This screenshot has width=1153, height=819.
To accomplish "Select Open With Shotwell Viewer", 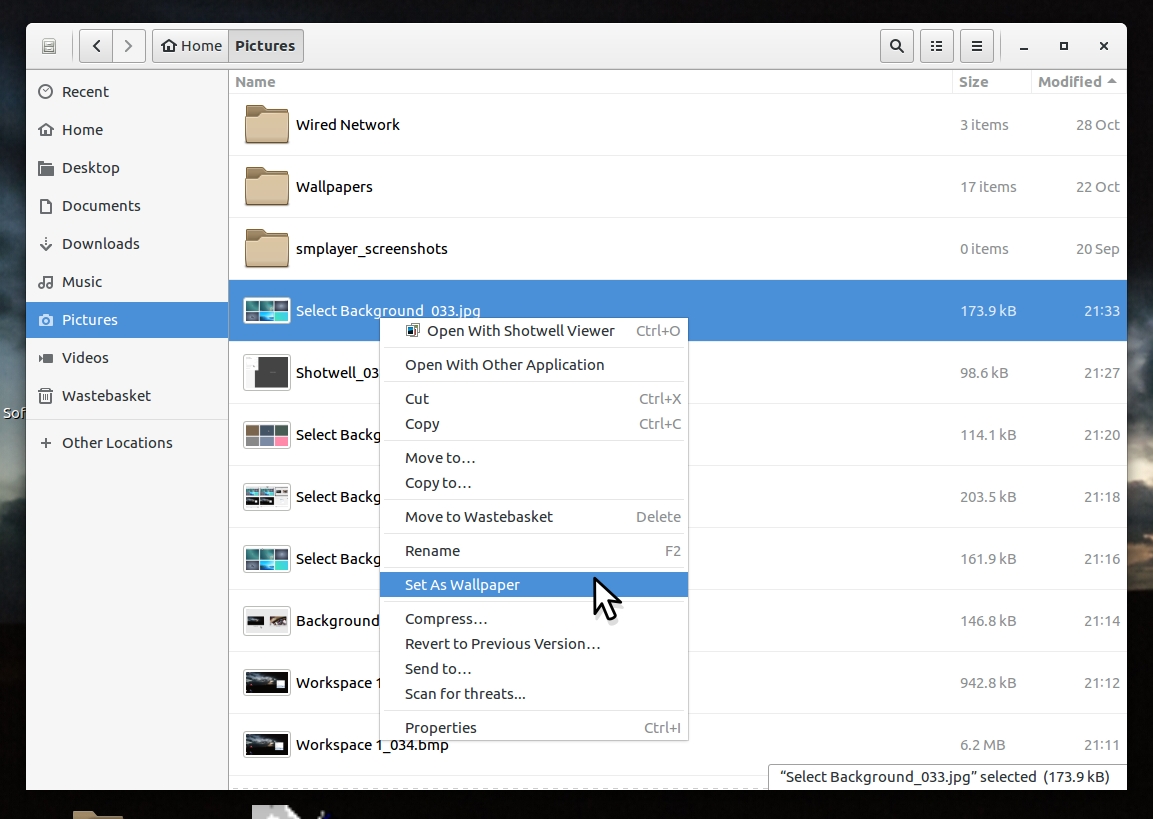I will [x=520, y=331].
